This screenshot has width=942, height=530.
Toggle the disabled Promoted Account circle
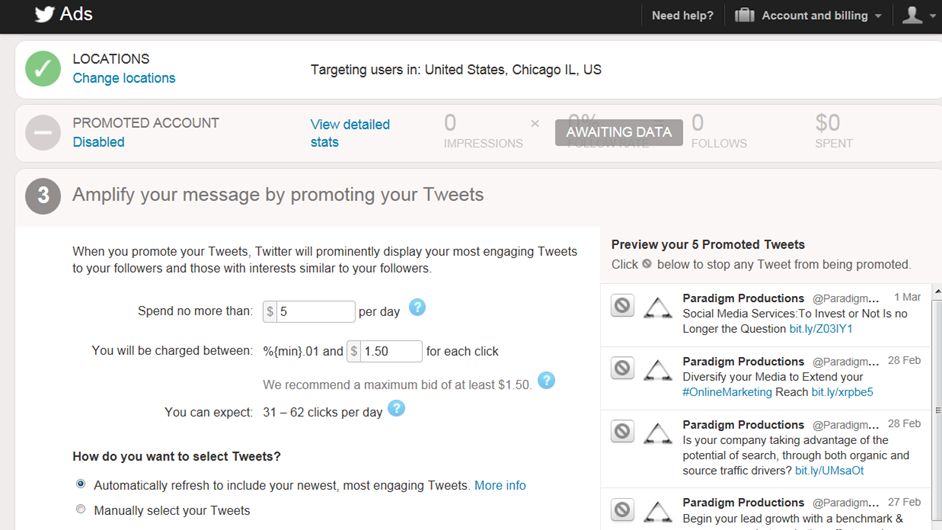[x=43, y=132]
